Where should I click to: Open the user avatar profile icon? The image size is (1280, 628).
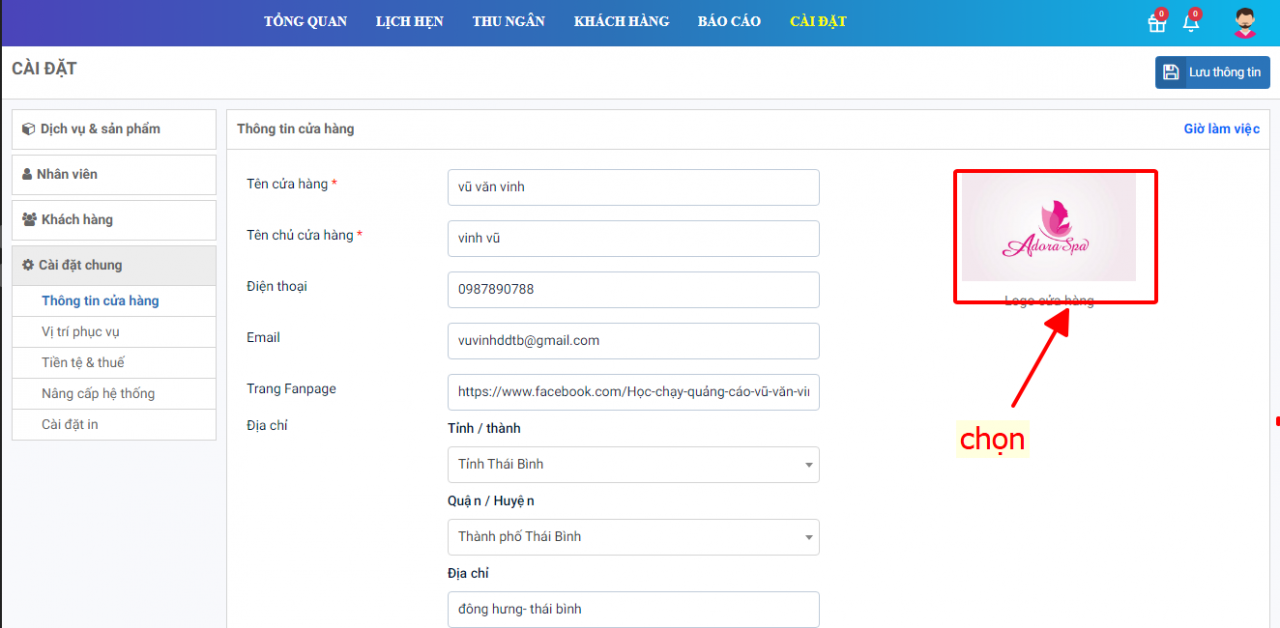pos(1244,23)
